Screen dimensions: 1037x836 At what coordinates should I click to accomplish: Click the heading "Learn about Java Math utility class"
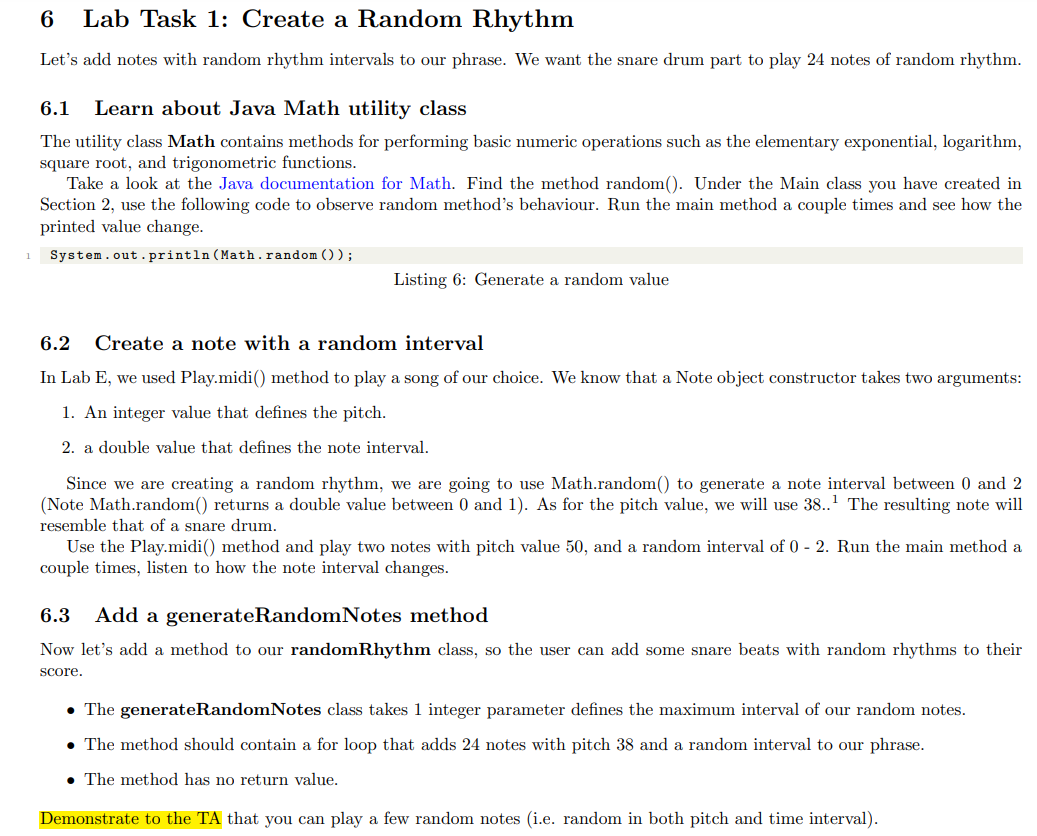click(x=280, y=108)
